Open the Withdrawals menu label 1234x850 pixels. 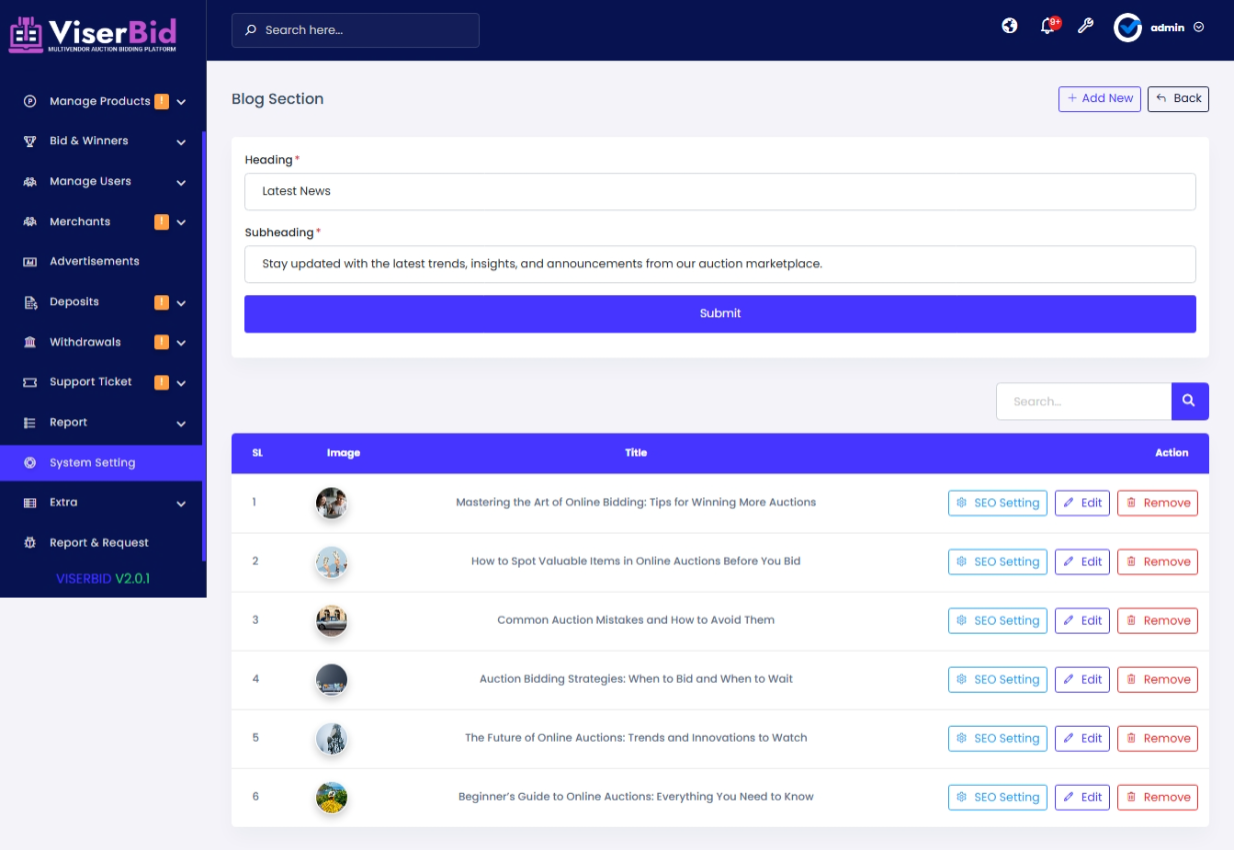point(85,342)
